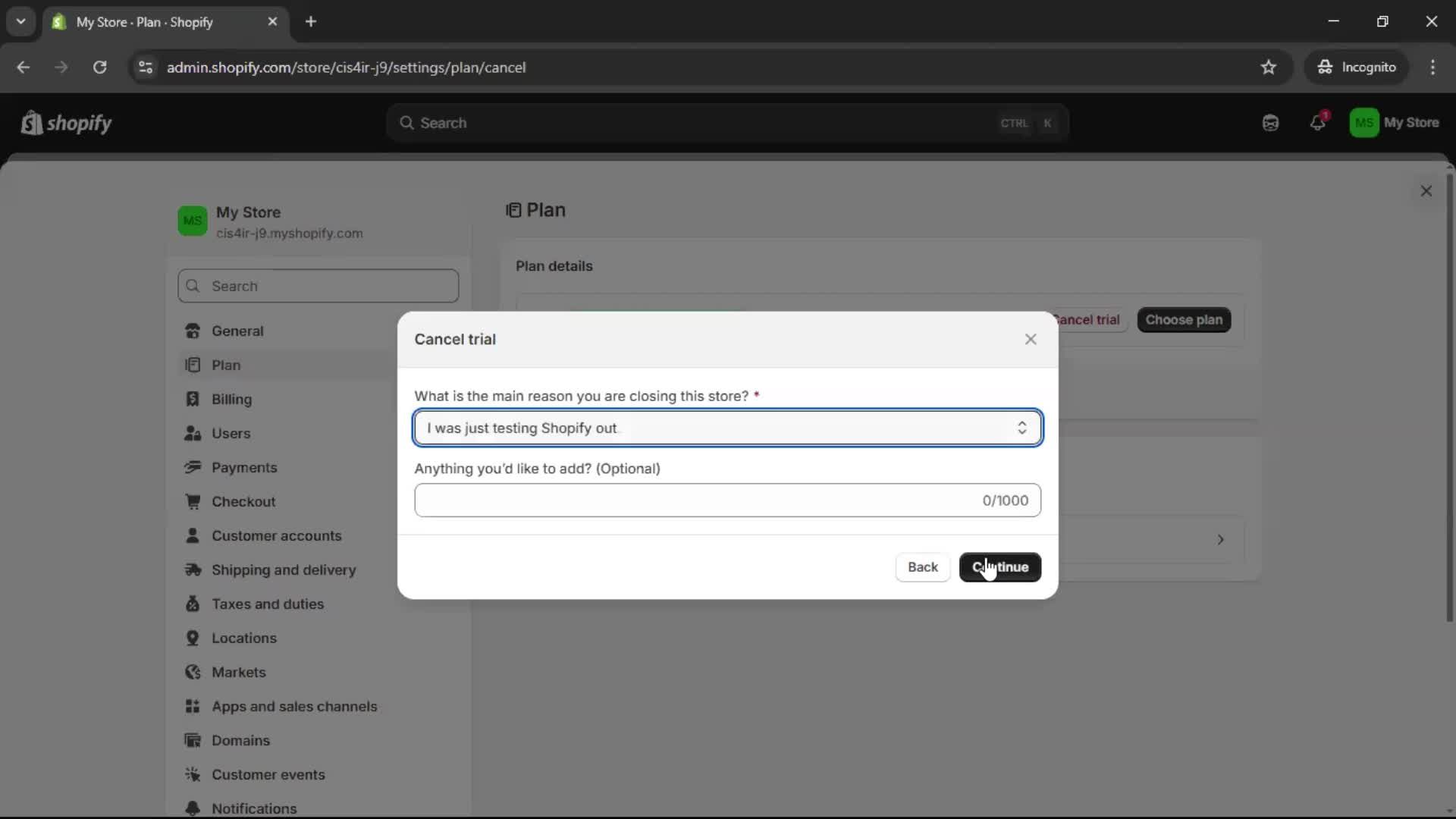The image size is (1456, 819).
Task: Click the Continue button
Action: pyautogui.click(x=999, y=567)
